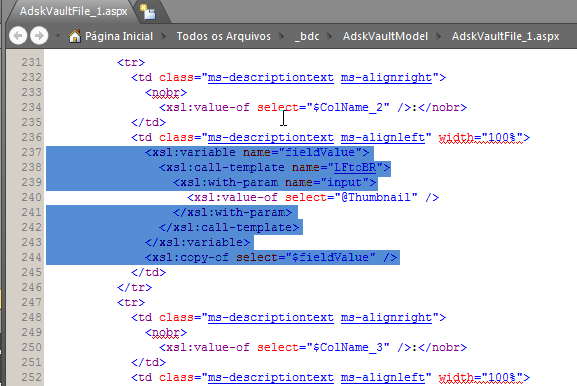Click ms-alignleft class on line 252

click(383, 377)
